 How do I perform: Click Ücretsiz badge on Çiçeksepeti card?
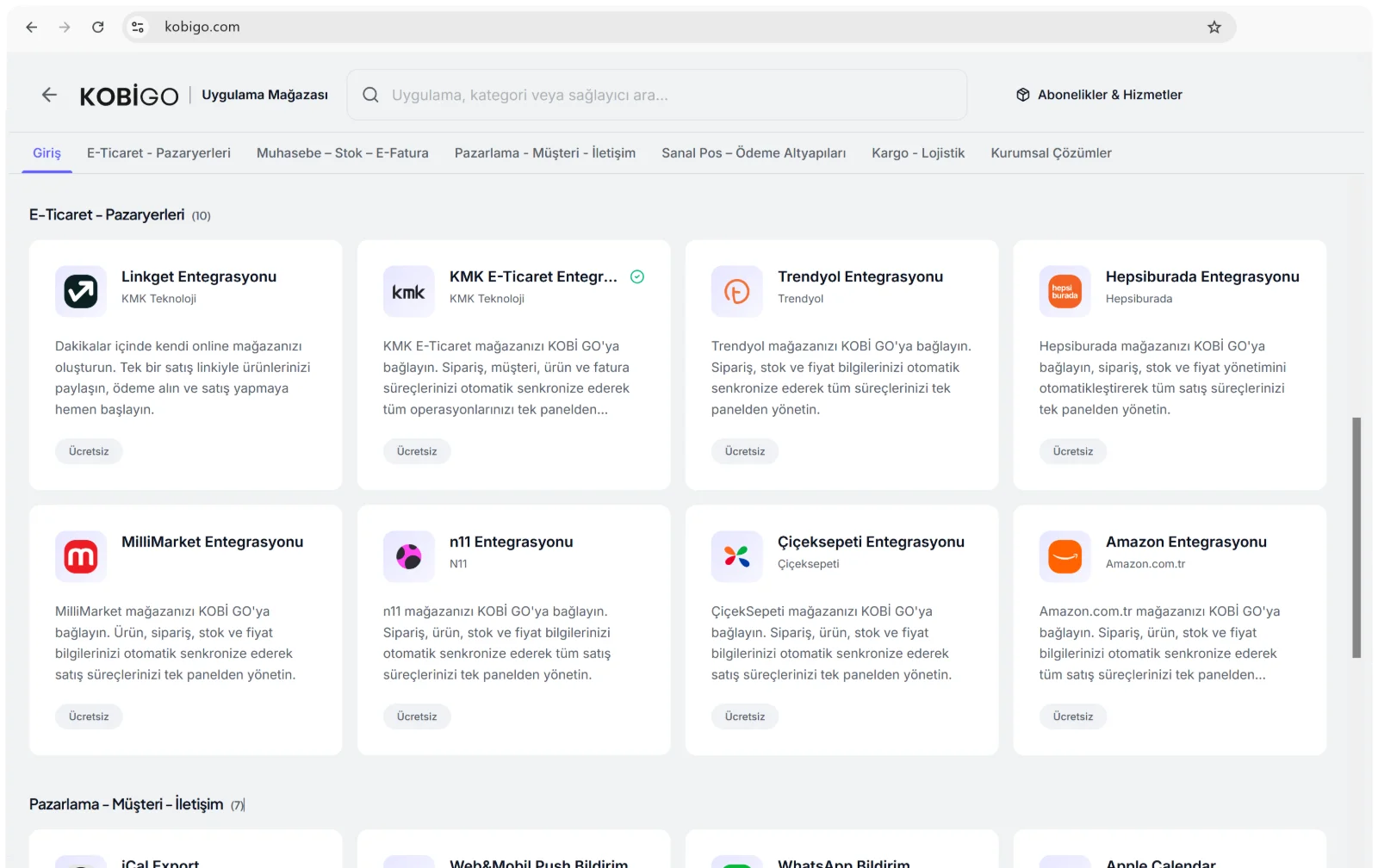(745, 716)
